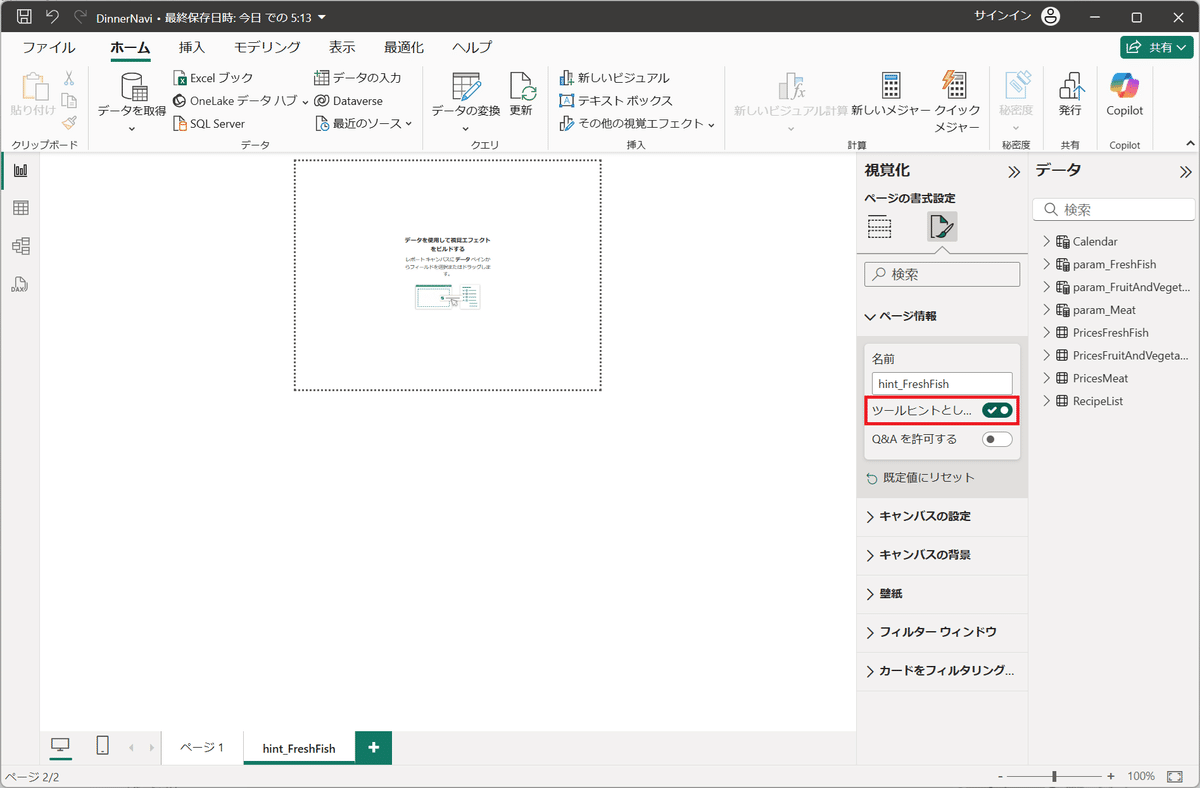Open the モデリング ribbon tab

pos(267,47)
